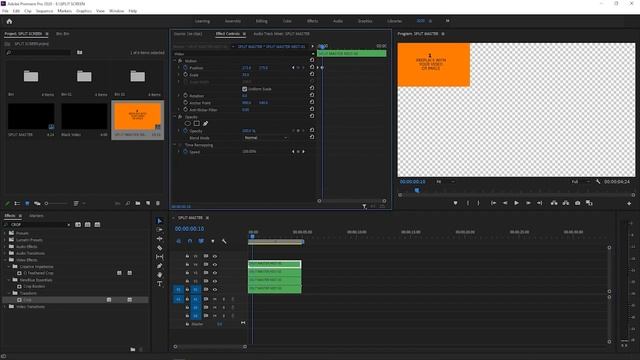Open Program monitor settings wrench

click(x=598, y=182)
